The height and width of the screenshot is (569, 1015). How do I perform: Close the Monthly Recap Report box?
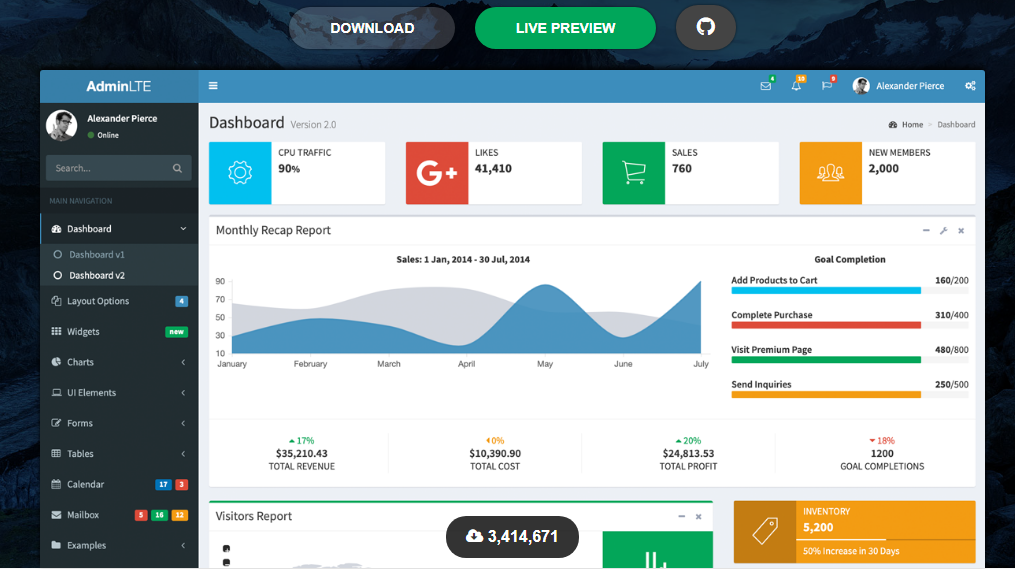[x=961, y=230]
